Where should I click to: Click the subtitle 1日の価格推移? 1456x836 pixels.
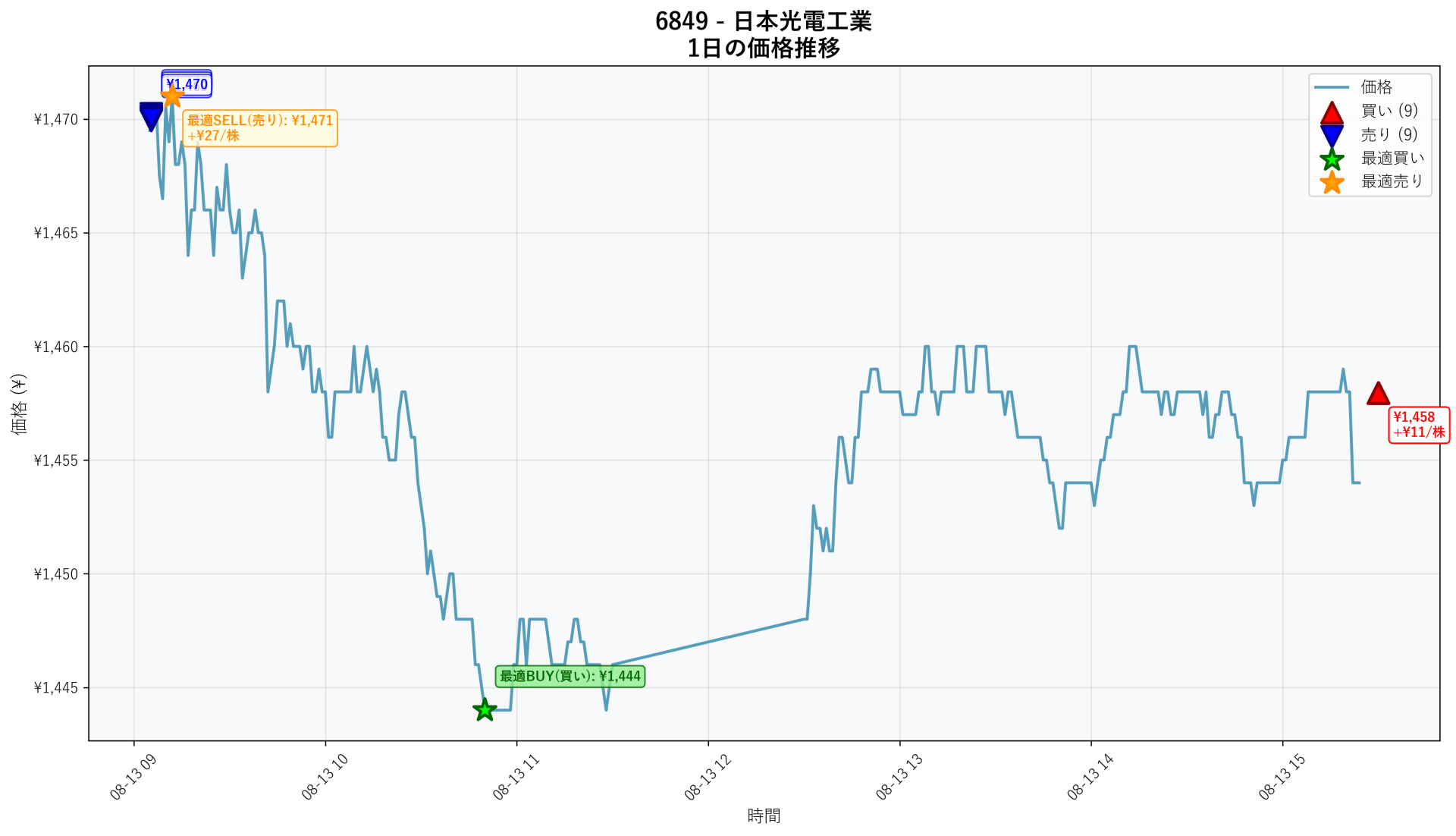tap(764, 49)
